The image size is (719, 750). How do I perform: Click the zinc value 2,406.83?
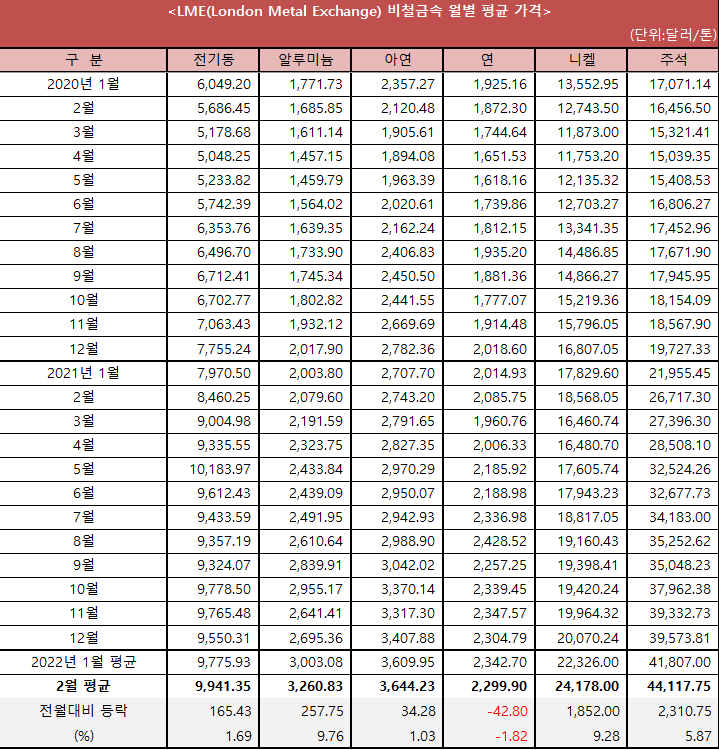(408, 252)
